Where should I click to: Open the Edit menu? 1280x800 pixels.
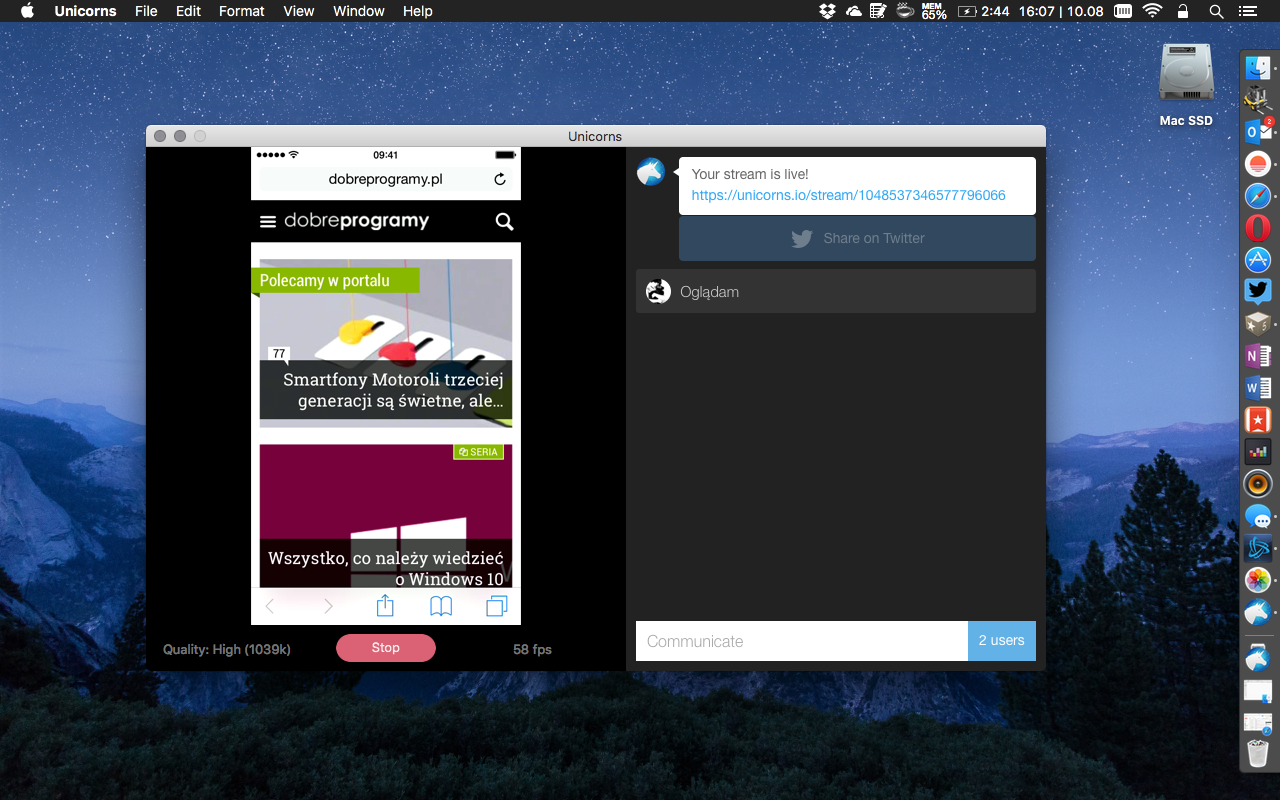[188, 11]
